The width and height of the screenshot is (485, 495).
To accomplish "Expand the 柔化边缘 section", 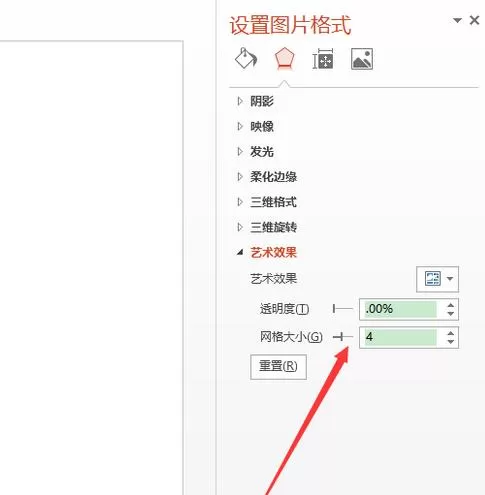I will (267, 177).
